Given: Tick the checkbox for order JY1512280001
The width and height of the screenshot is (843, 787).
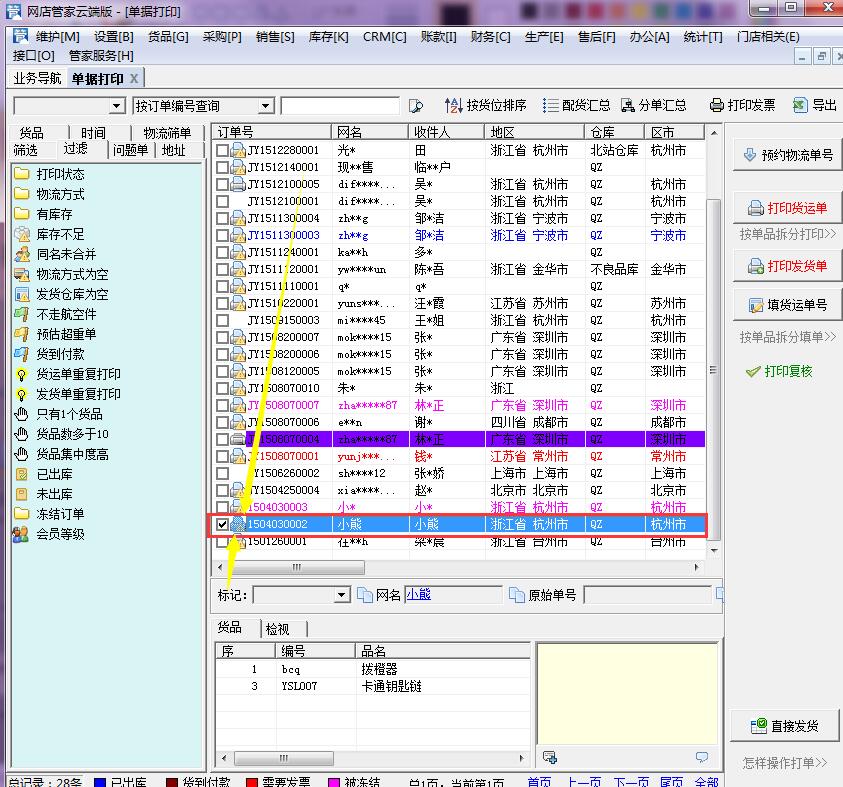Looking at the screenshot, I should pyautogui.click(x=222, y=151).
